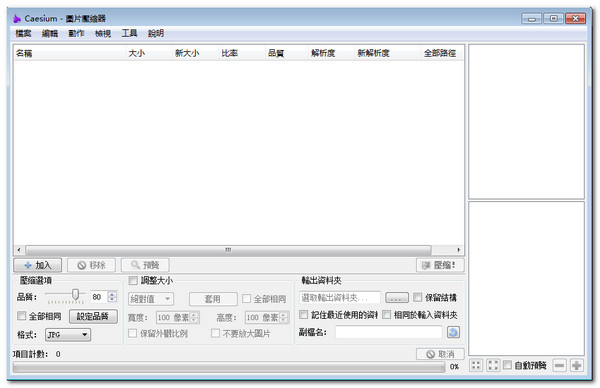600x388 pixels.
Task: Start compression with 壓縮! button
Action: pos(440,265)
